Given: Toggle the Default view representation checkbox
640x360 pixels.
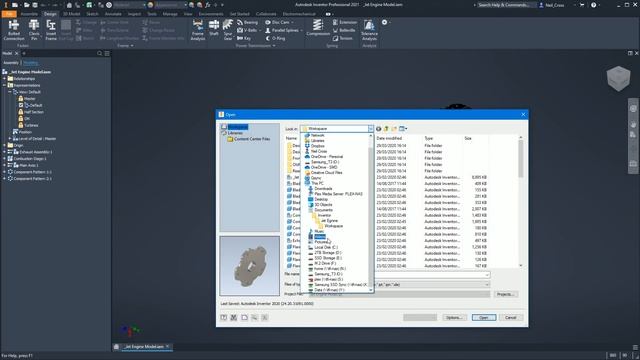Looking at the screenshot, I should tap(21, 105).
